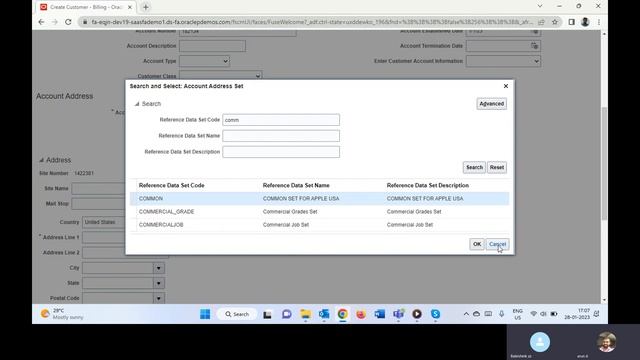This screenshot has width=640, height=360.
Task: Click the Reference Data Set Name field
Action: [281, 136]
